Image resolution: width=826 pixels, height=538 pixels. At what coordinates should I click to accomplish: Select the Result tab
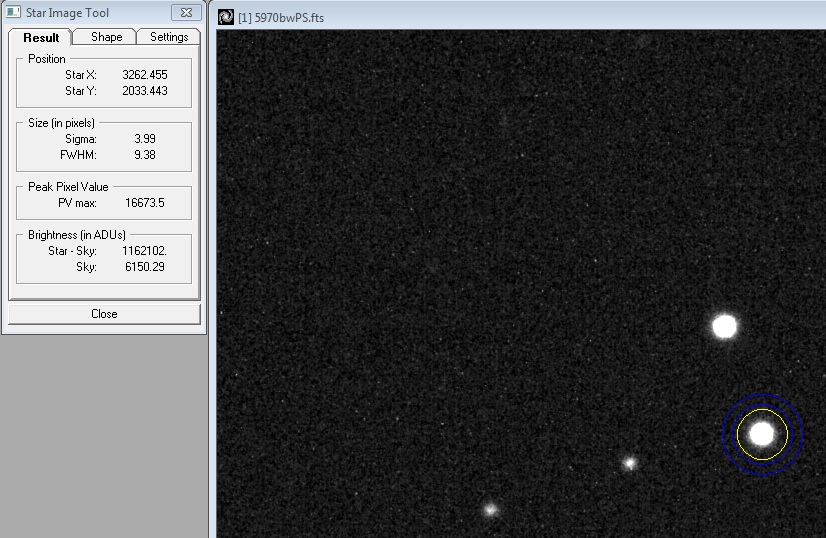[x=41, y=37]
